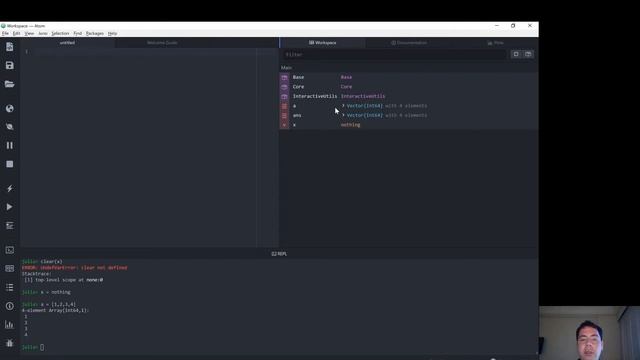
Task: Click the 'x = nothing' REPL line
Action: tap(46, 292)
